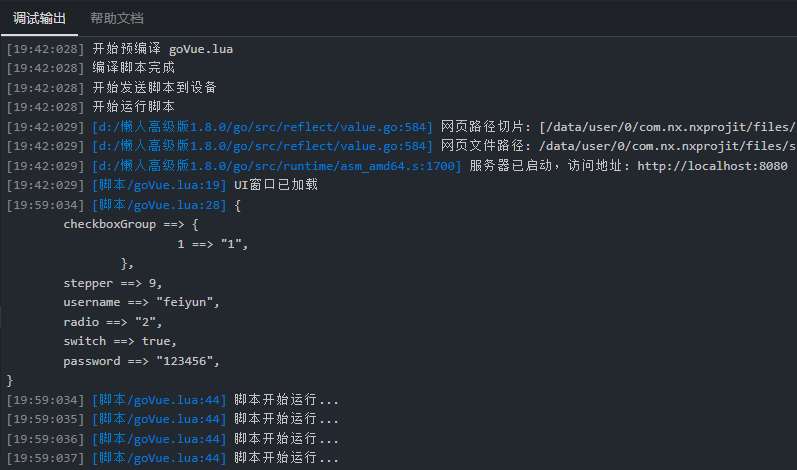Click the goVue.lua:44 link at 19:59:037

[160, 458]
